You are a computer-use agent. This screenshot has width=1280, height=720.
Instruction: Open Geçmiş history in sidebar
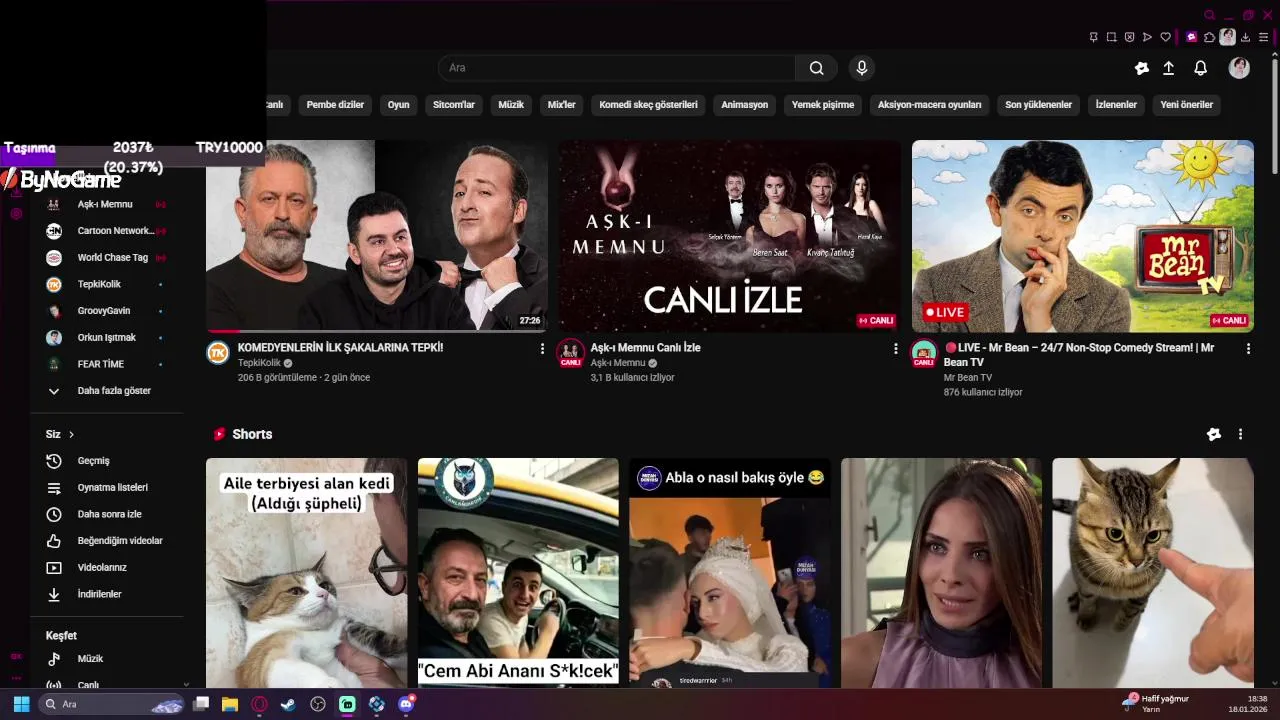point(107,461)
